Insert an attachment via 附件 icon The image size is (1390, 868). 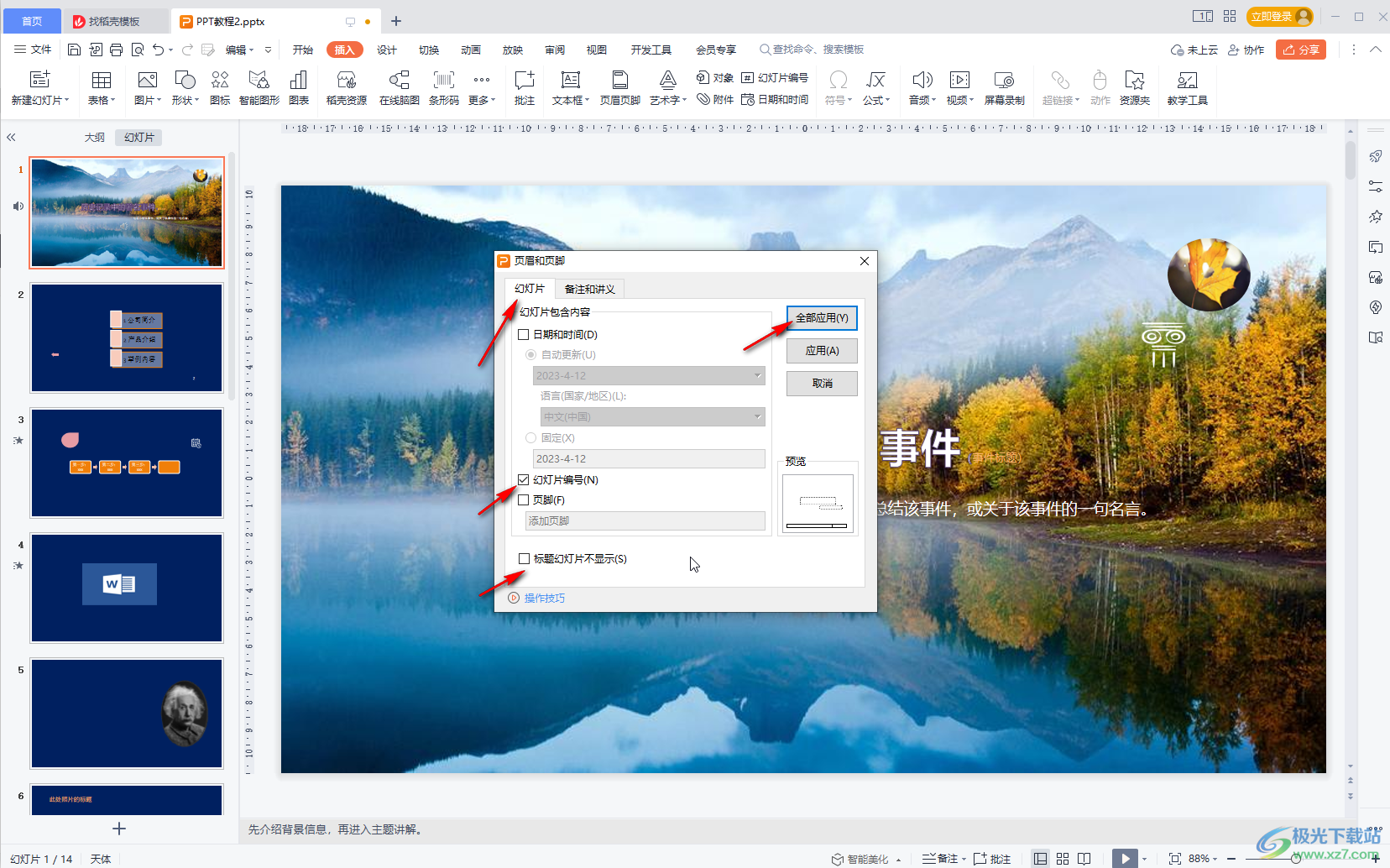click(715, 99)
